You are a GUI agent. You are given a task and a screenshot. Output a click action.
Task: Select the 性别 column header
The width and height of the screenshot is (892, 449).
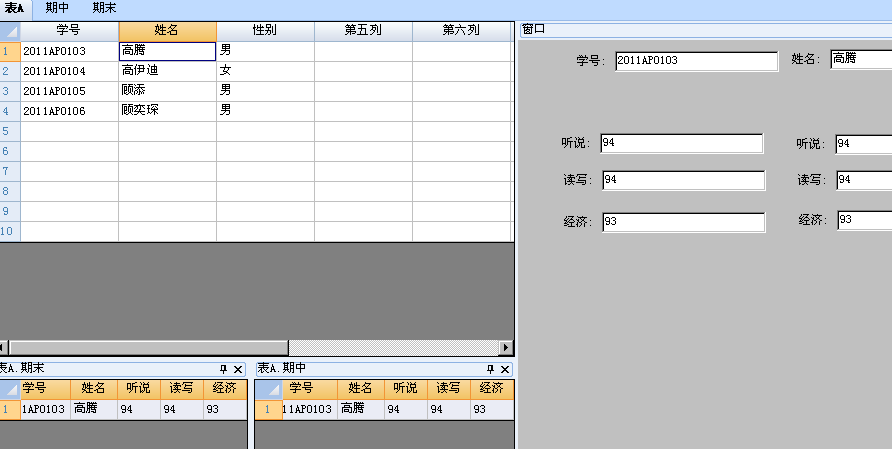coord(265,31)
